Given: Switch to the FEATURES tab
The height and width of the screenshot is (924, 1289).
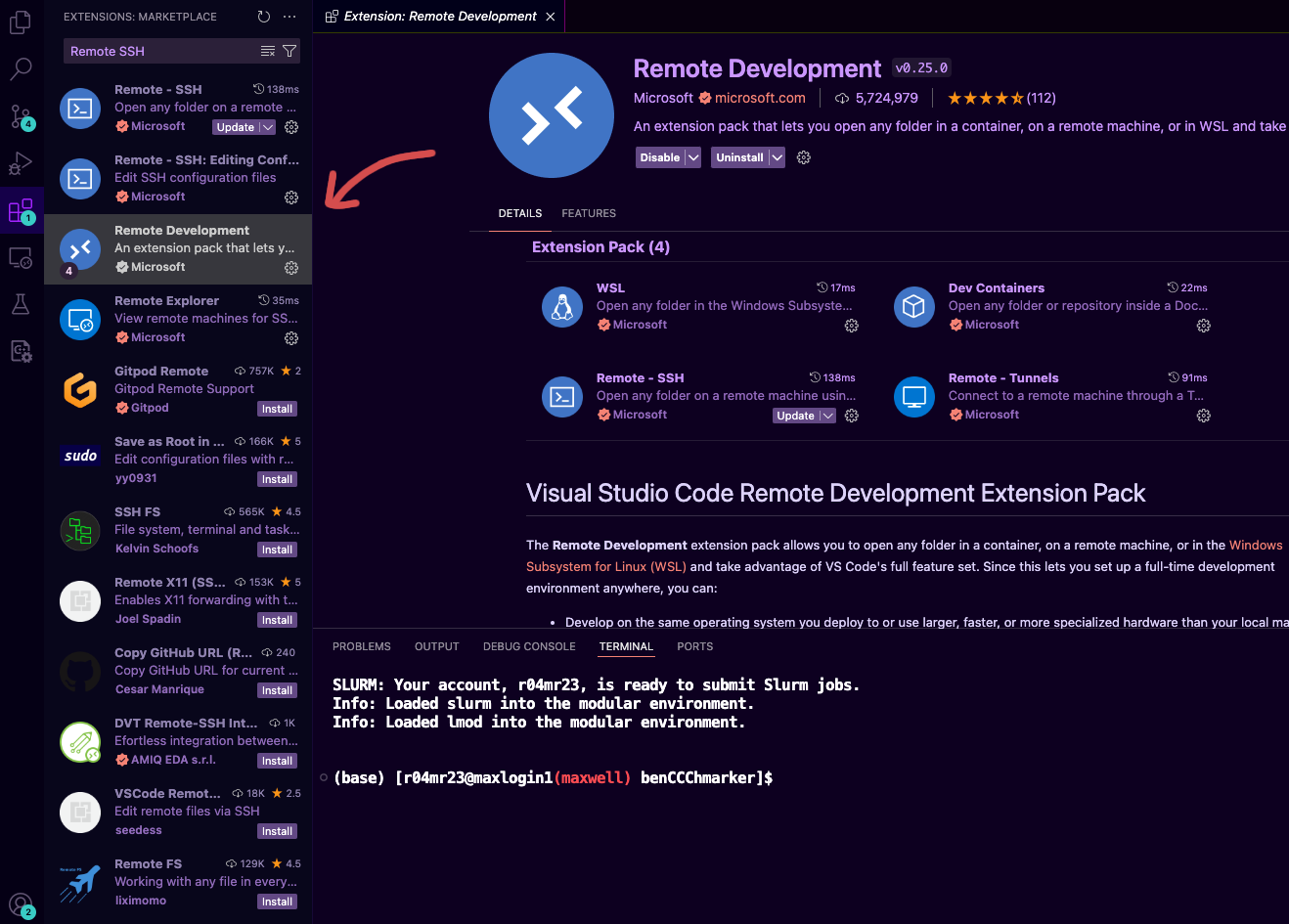Looking at the screenshot, I should pos(589,213).
